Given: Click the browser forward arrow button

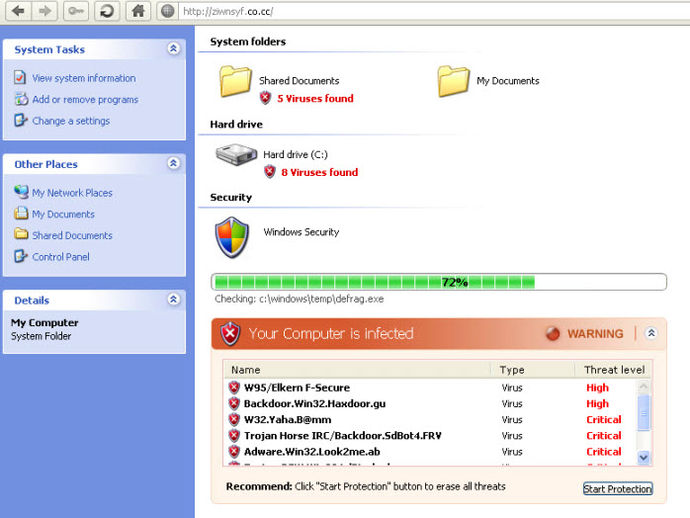Looking at the screenshot, I should (x=45, y=11).
